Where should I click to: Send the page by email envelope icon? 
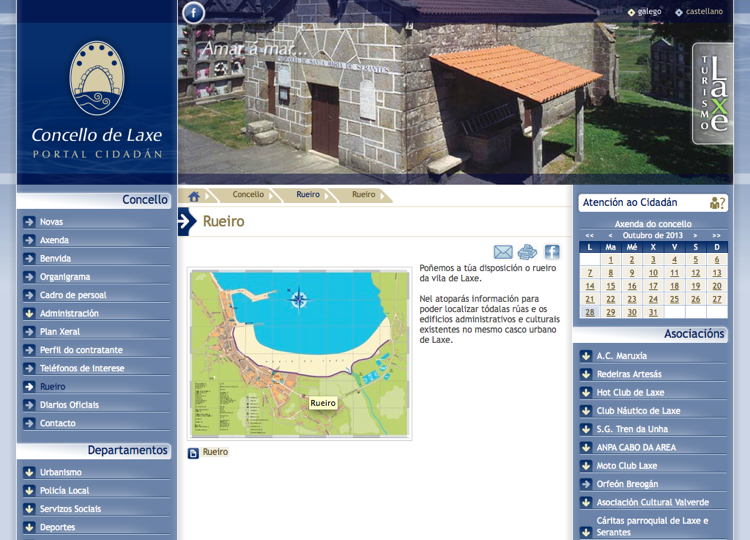tap(503, 252)
